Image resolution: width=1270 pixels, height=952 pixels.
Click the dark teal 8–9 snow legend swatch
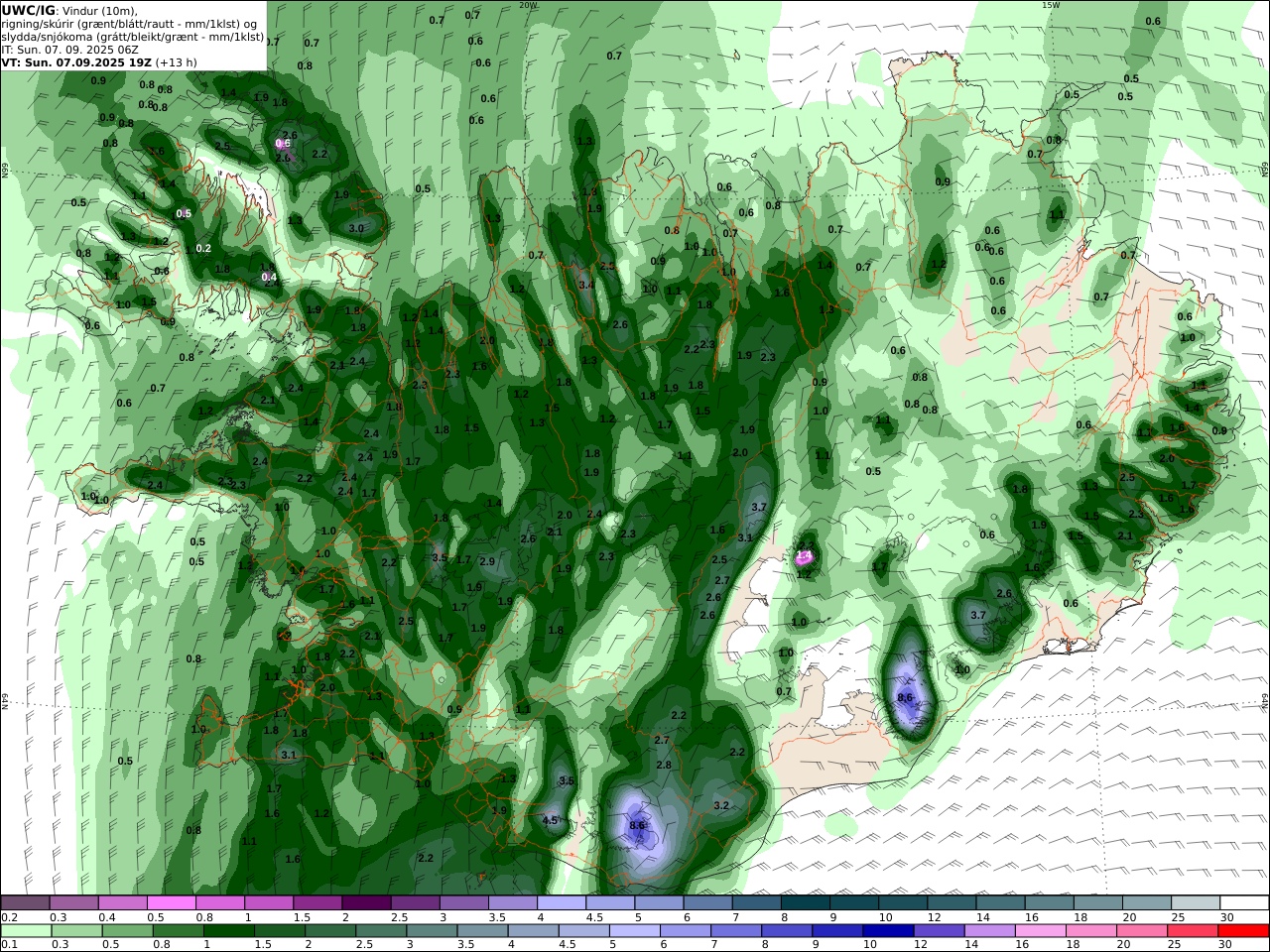pos(806,903)
